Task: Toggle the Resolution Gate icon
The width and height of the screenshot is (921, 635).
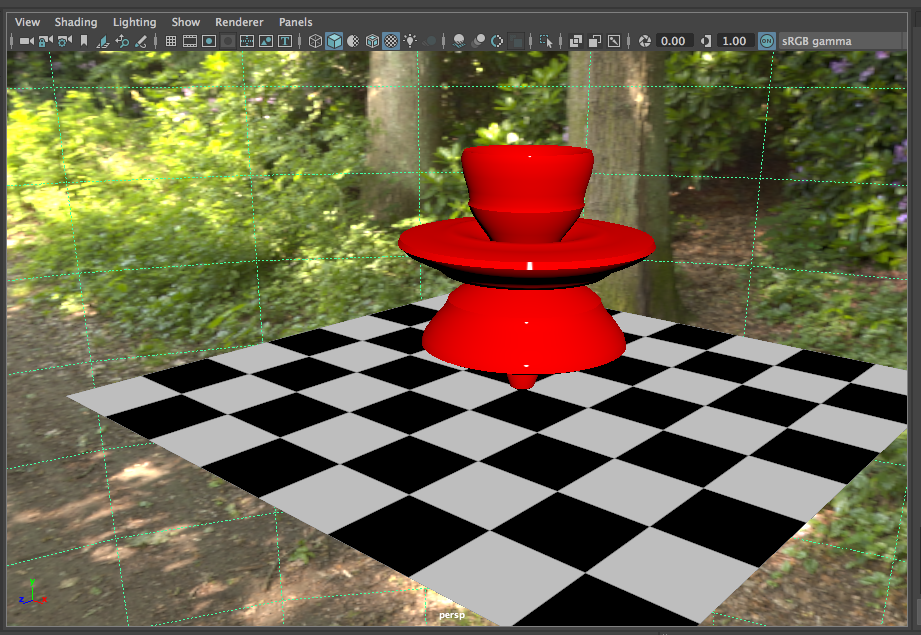Action: 209,41
